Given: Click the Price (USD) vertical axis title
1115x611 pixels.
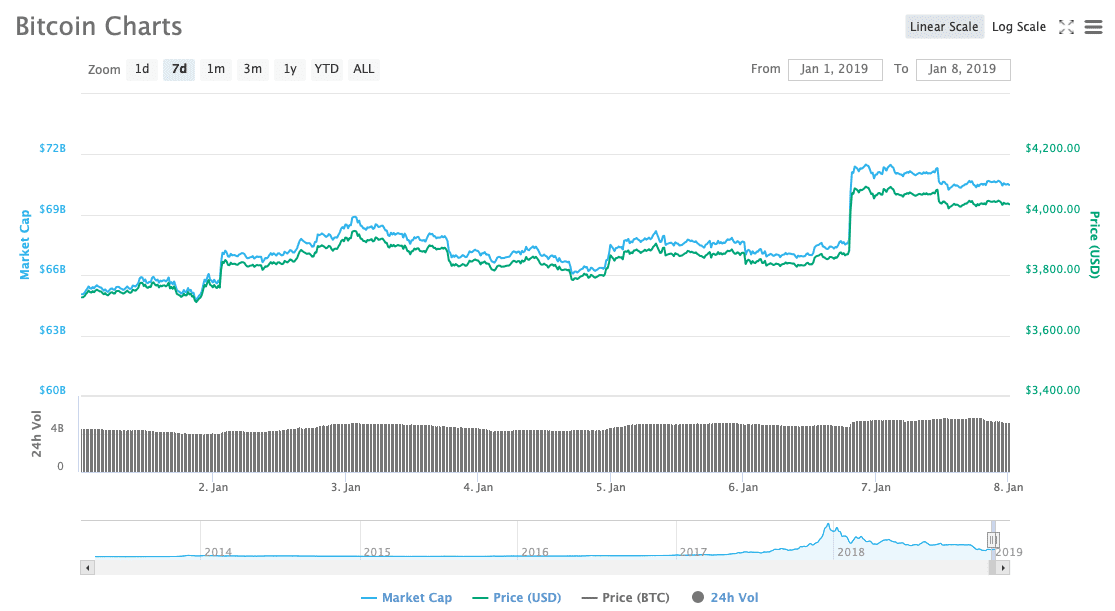Looking at the screenshot, I should coord(1094,245).
